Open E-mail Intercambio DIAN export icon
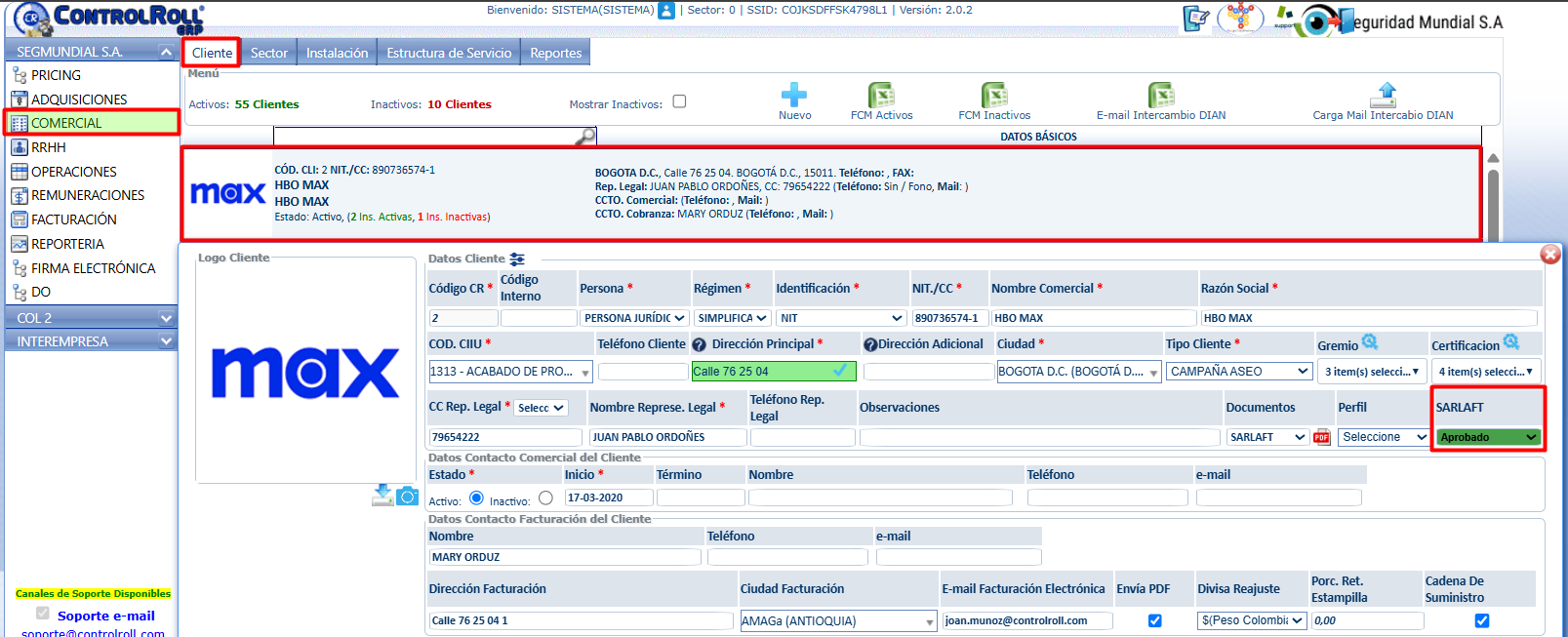 pos(1161,95)
